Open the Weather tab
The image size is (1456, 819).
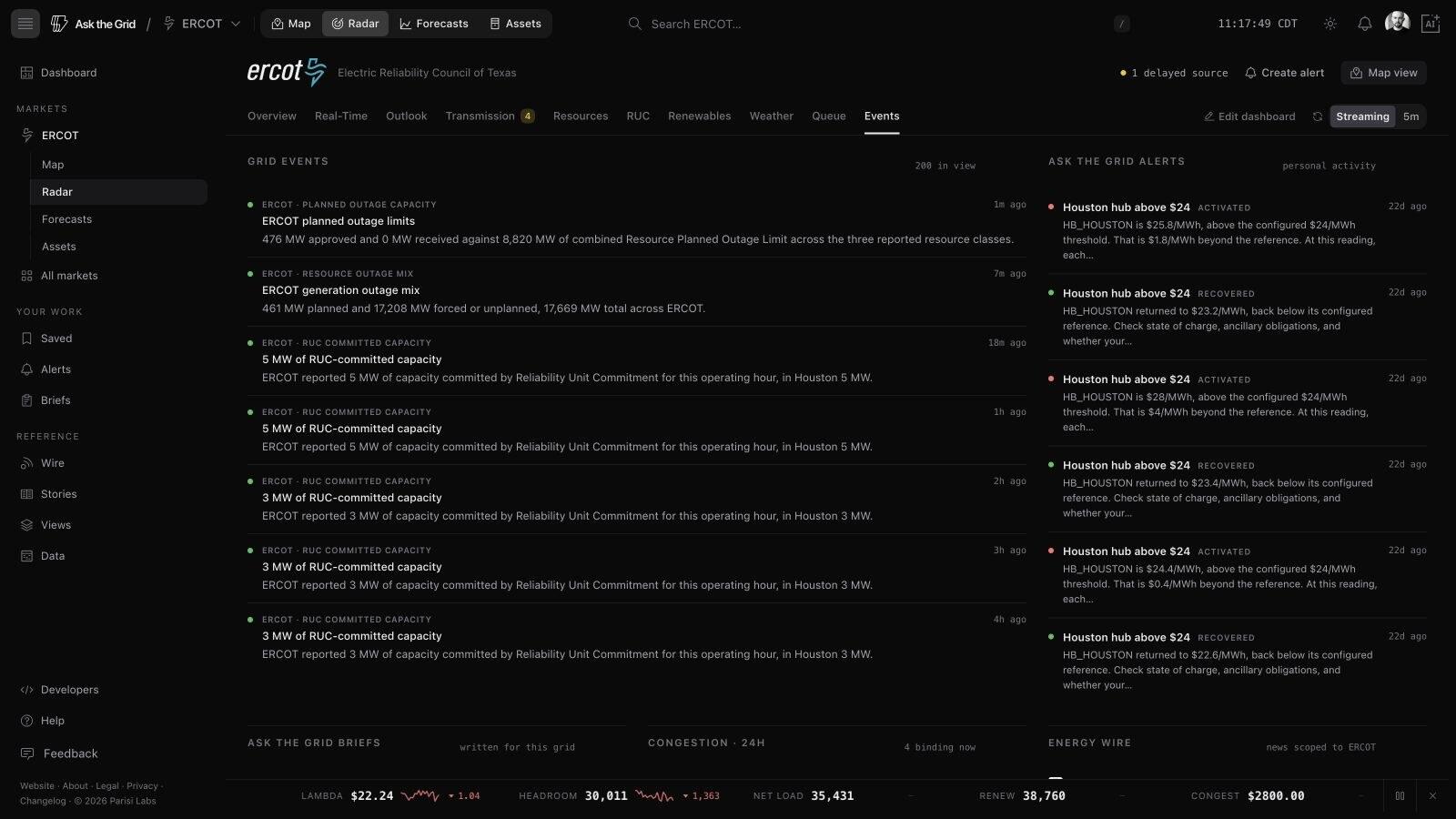pyautogui.click(x=771, y=116)
